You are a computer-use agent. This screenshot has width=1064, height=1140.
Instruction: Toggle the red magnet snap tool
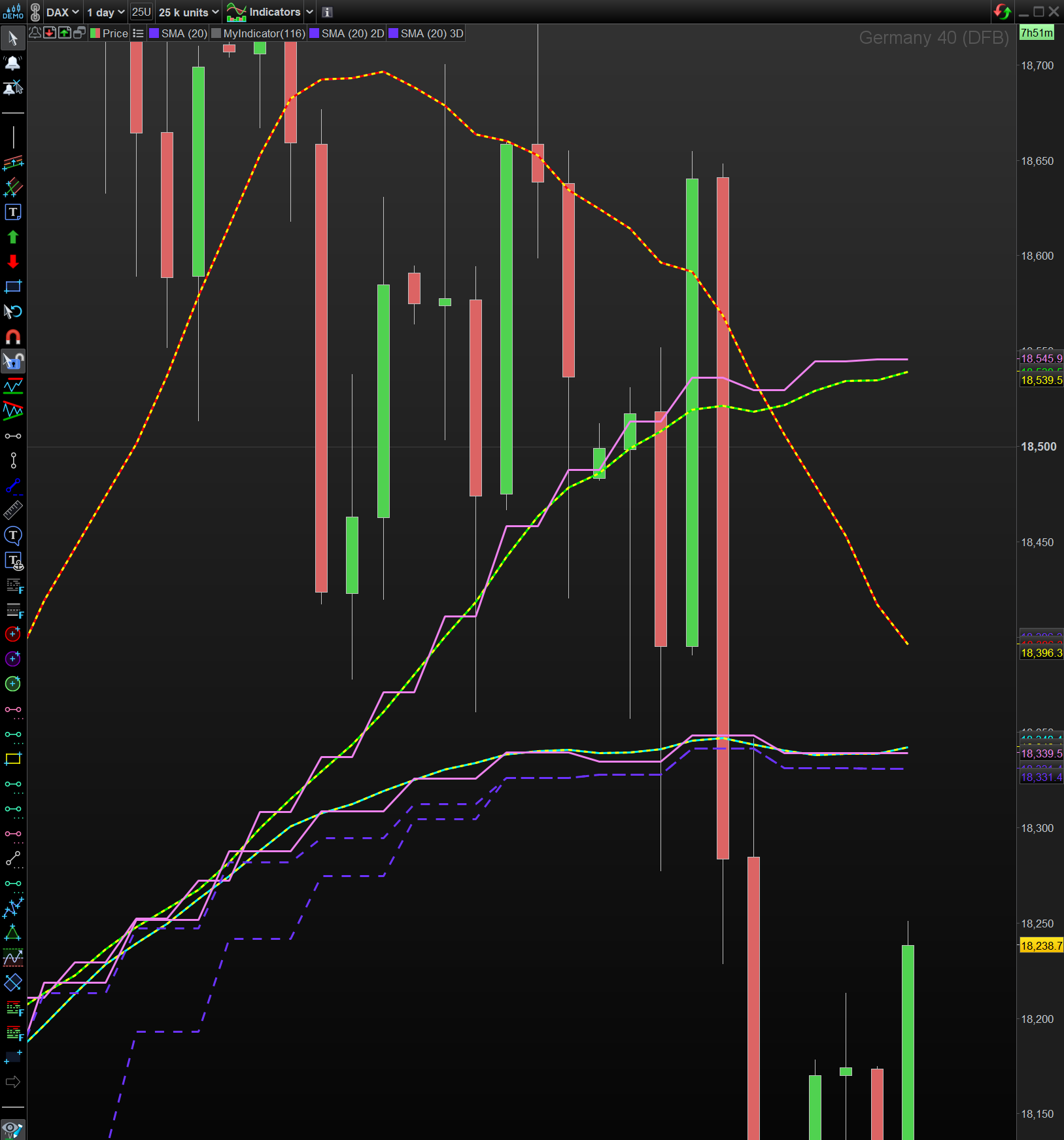click(x=13, y=336)
